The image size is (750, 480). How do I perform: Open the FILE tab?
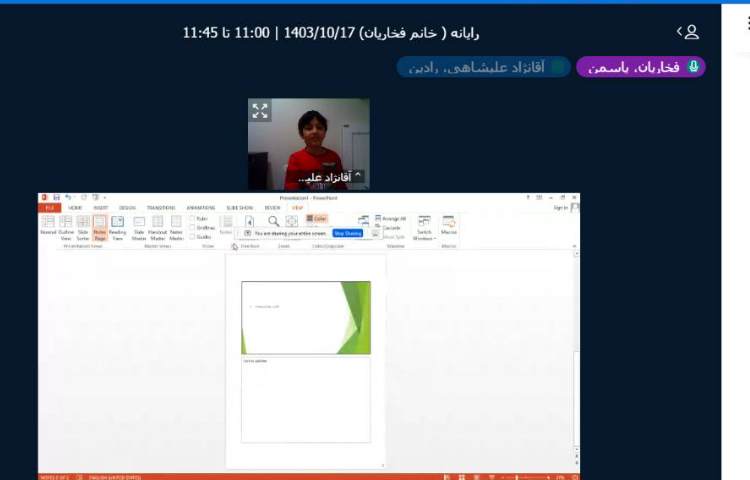point(49,208)
